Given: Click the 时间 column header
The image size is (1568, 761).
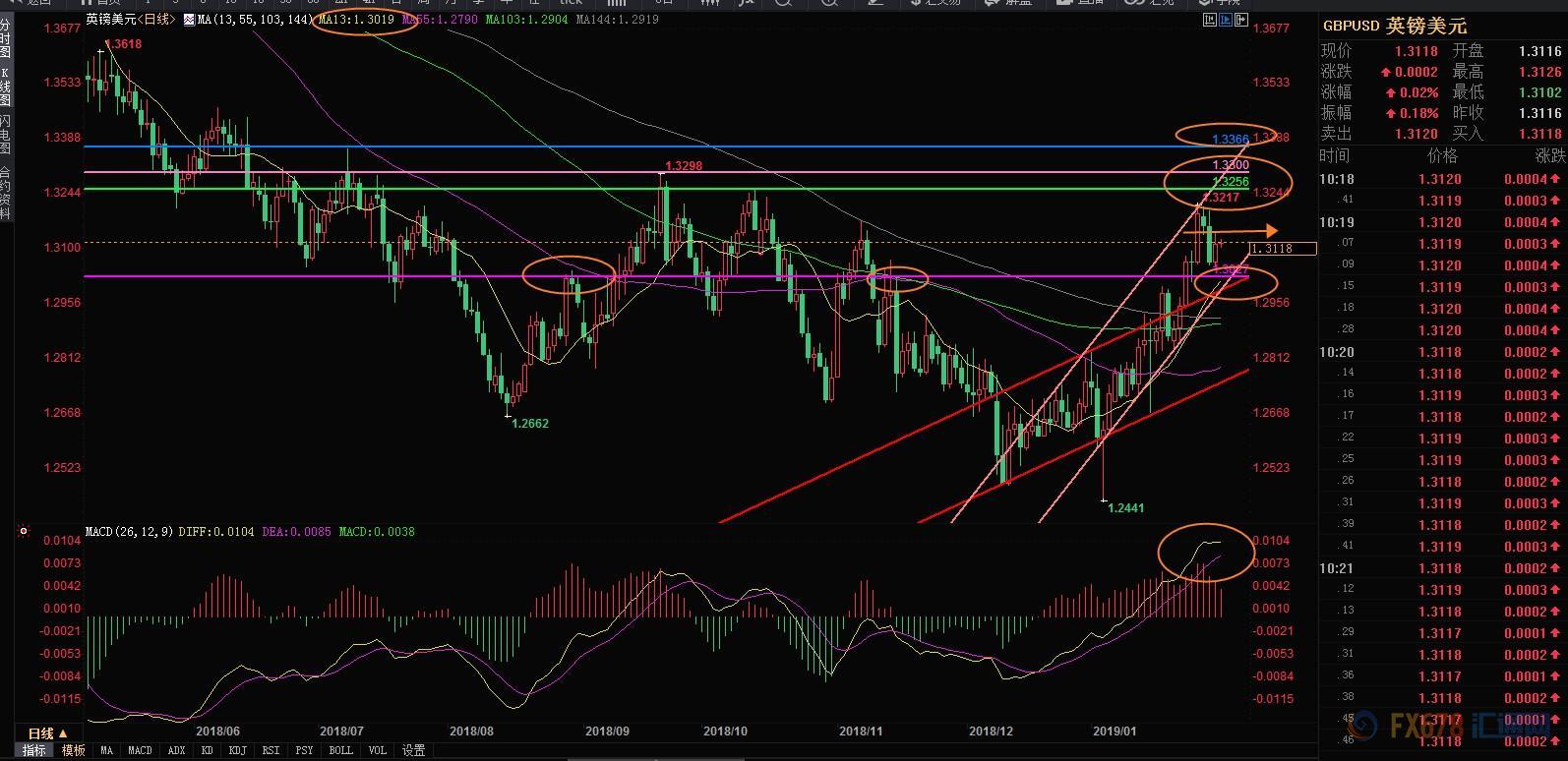Looking at the screenshot, I should (1335, 156).
